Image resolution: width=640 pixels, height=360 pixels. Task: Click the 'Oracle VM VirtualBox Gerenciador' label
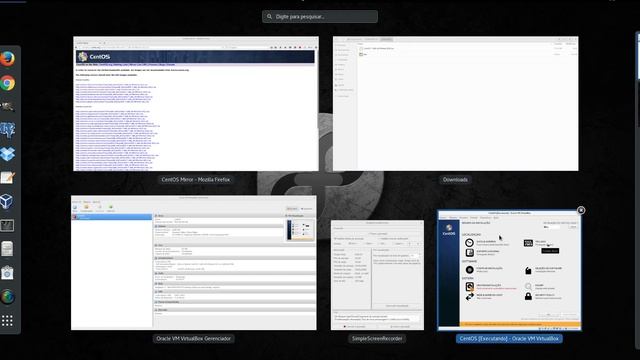(193, 338)
